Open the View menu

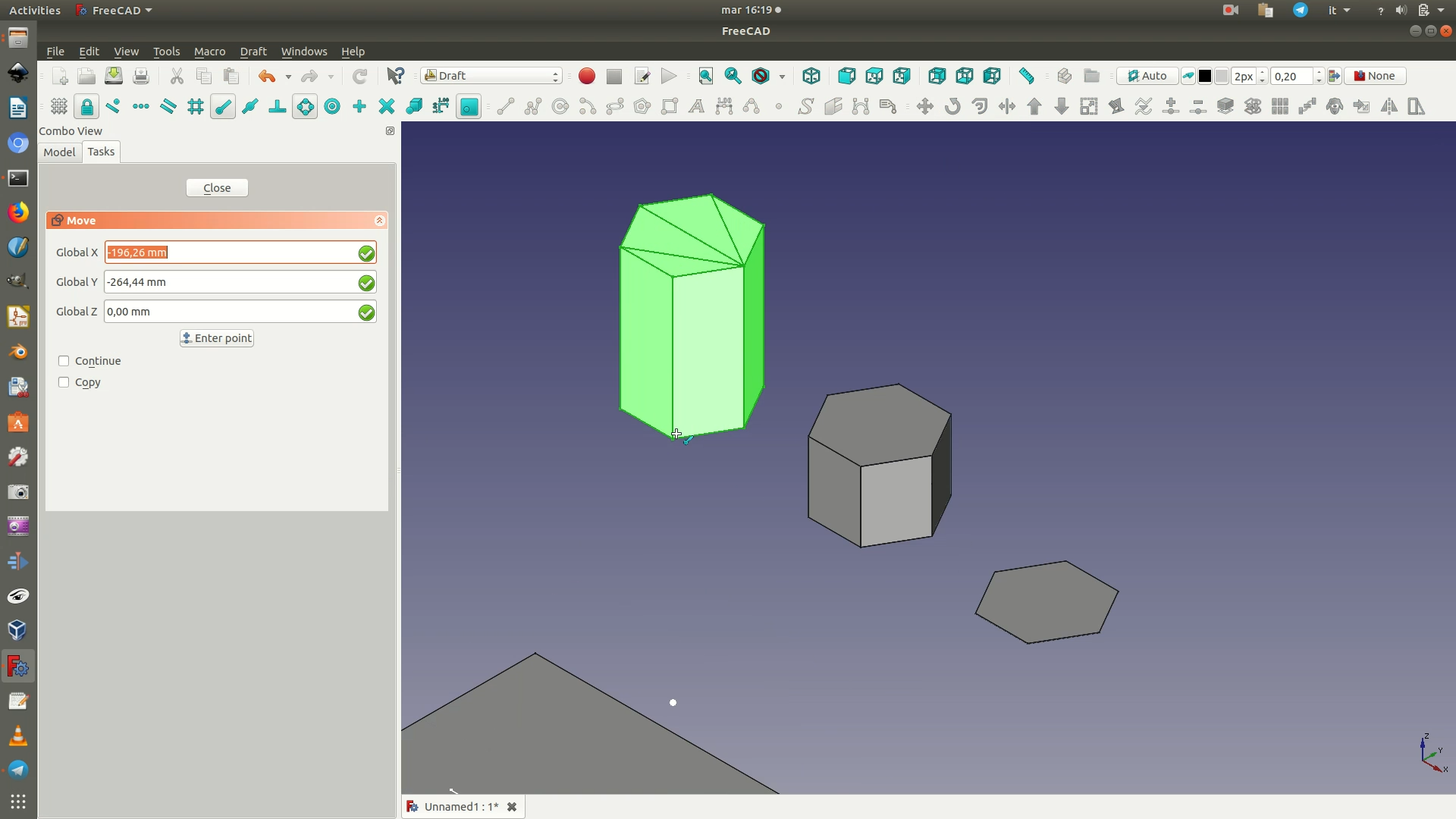tap(126, 52)
